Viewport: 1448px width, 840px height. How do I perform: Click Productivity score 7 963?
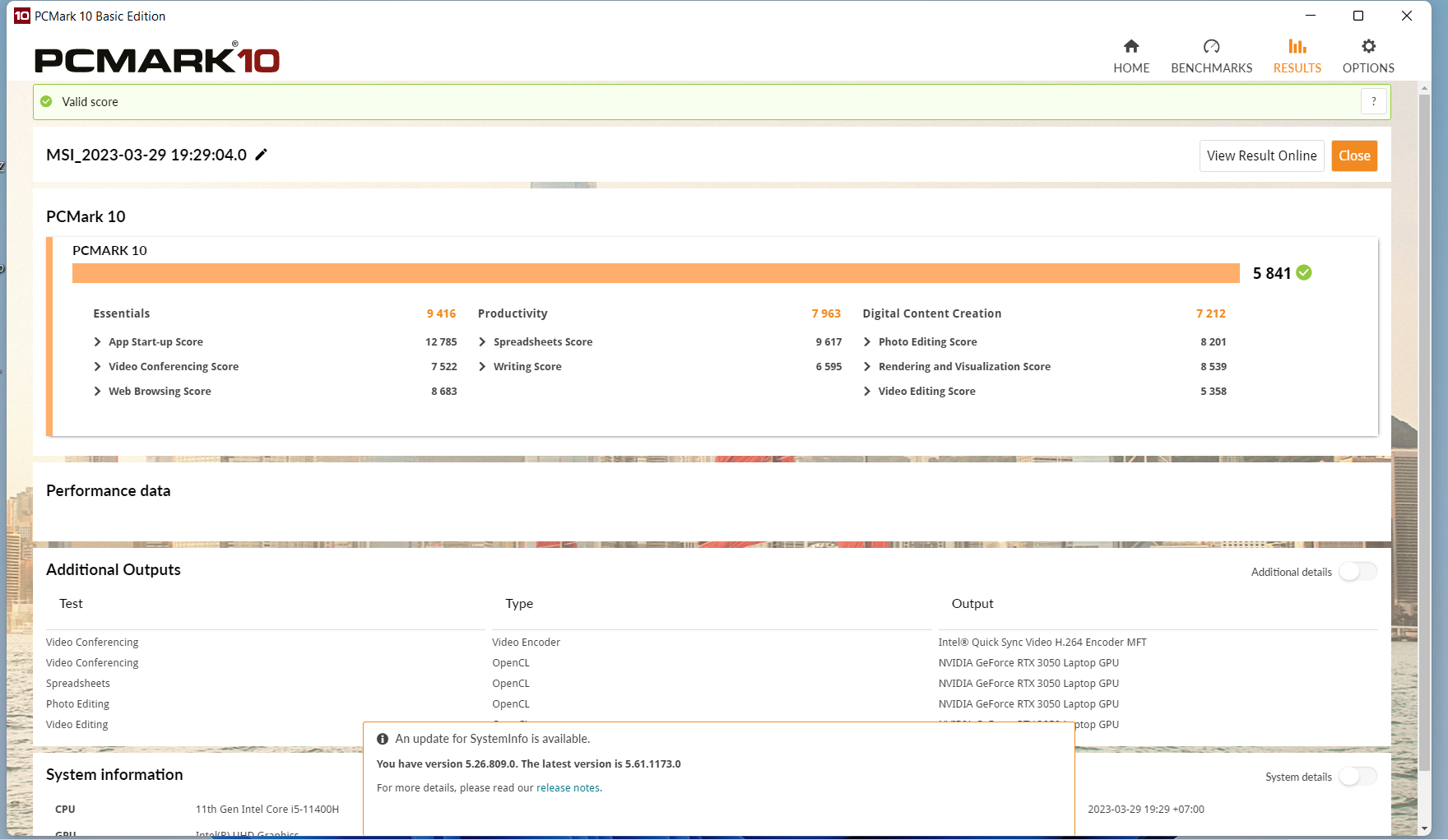pyautogui.click(x=826, y=313)
